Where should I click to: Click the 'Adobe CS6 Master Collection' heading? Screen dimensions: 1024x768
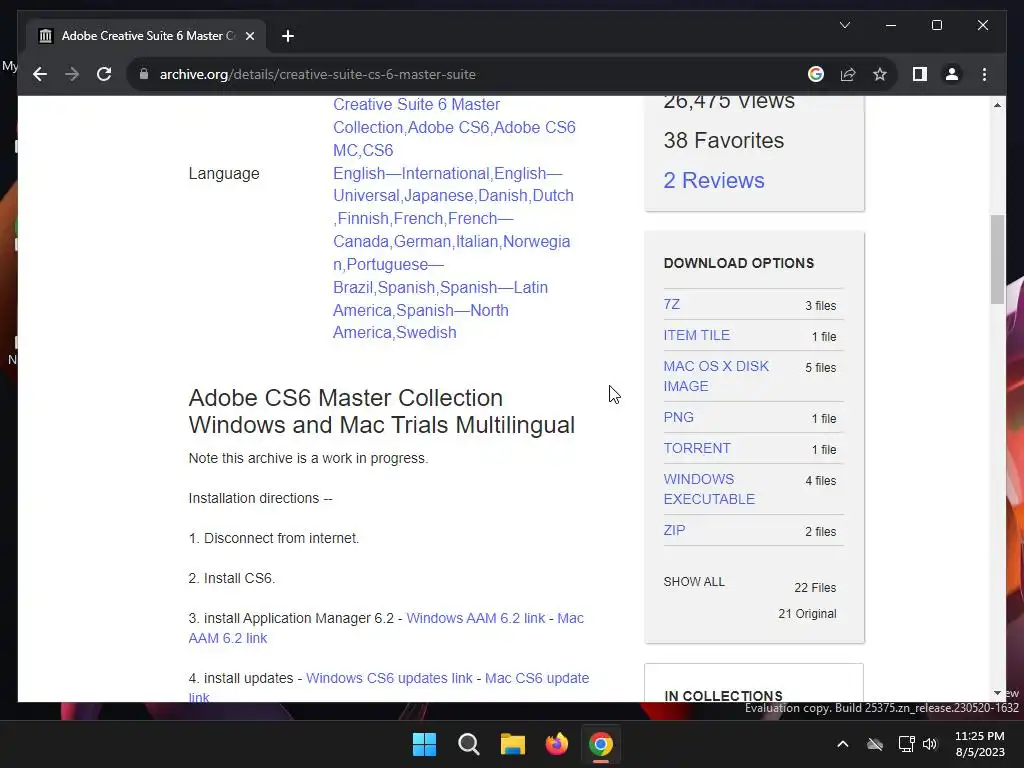point(382,411)
